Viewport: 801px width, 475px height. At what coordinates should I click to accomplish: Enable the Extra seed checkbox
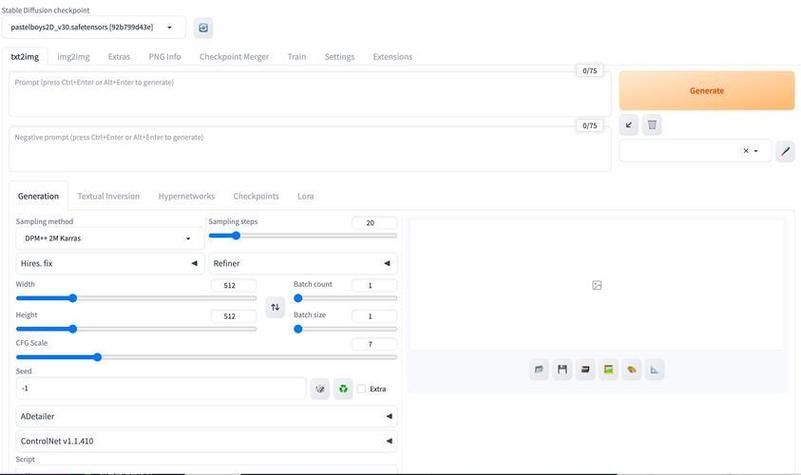tap(362, 389)
